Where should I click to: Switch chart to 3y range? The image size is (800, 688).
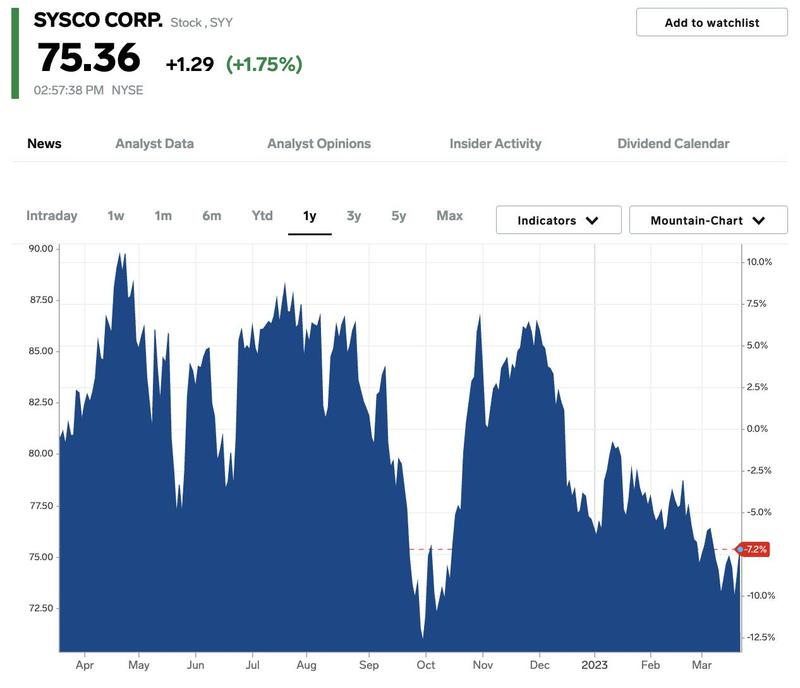coord(354,216)
